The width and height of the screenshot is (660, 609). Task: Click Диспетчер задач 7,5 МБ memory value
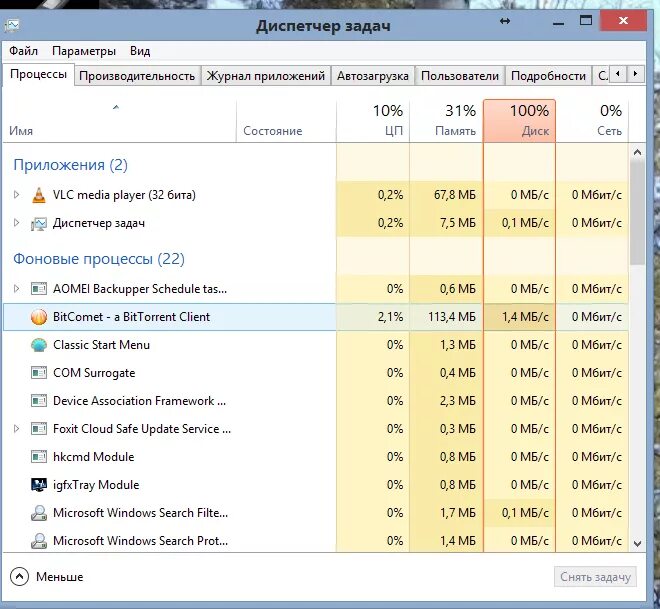[458, 223]
